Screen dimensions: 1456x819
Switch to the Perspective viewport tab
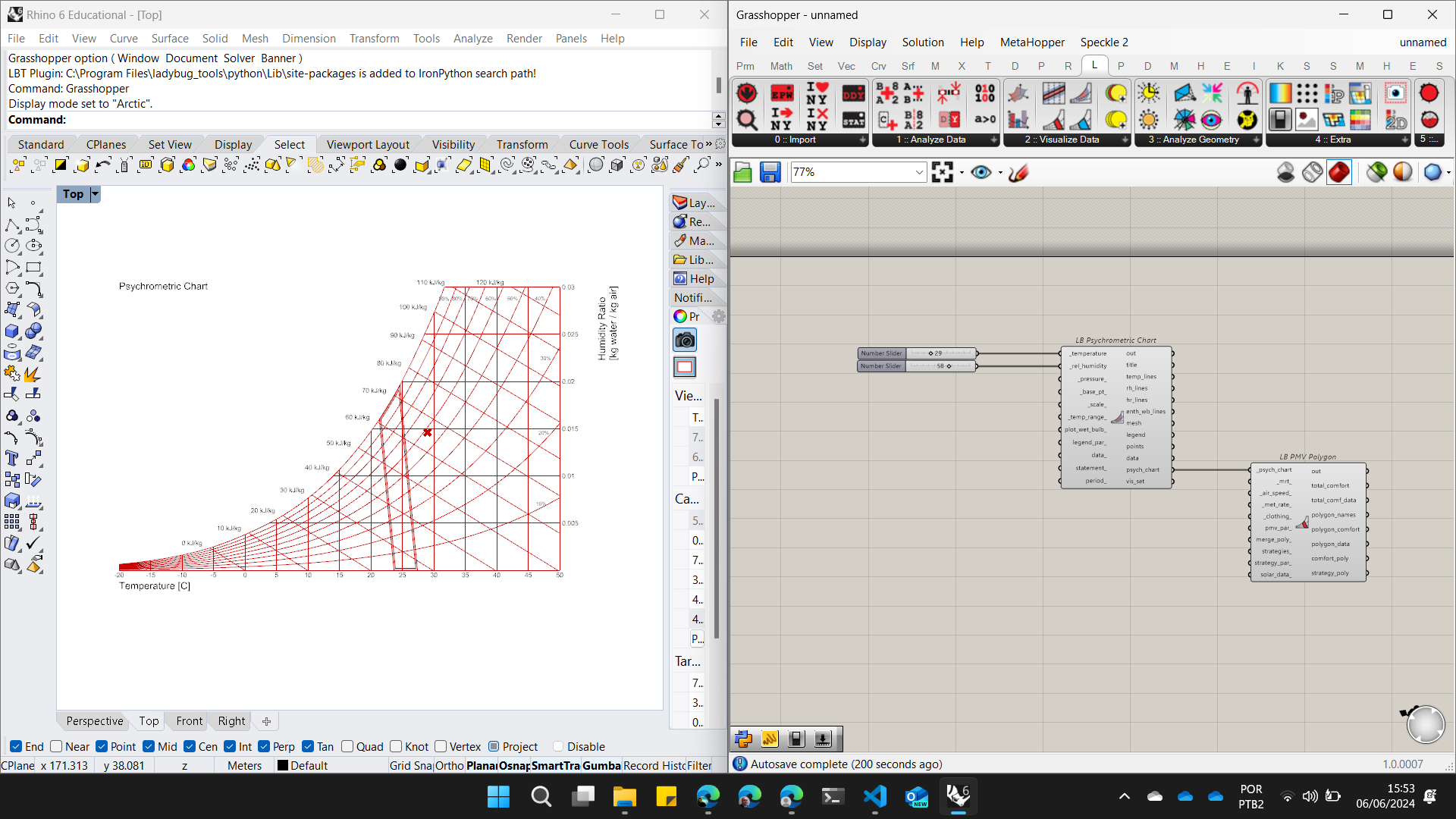[x=94, y=721]
